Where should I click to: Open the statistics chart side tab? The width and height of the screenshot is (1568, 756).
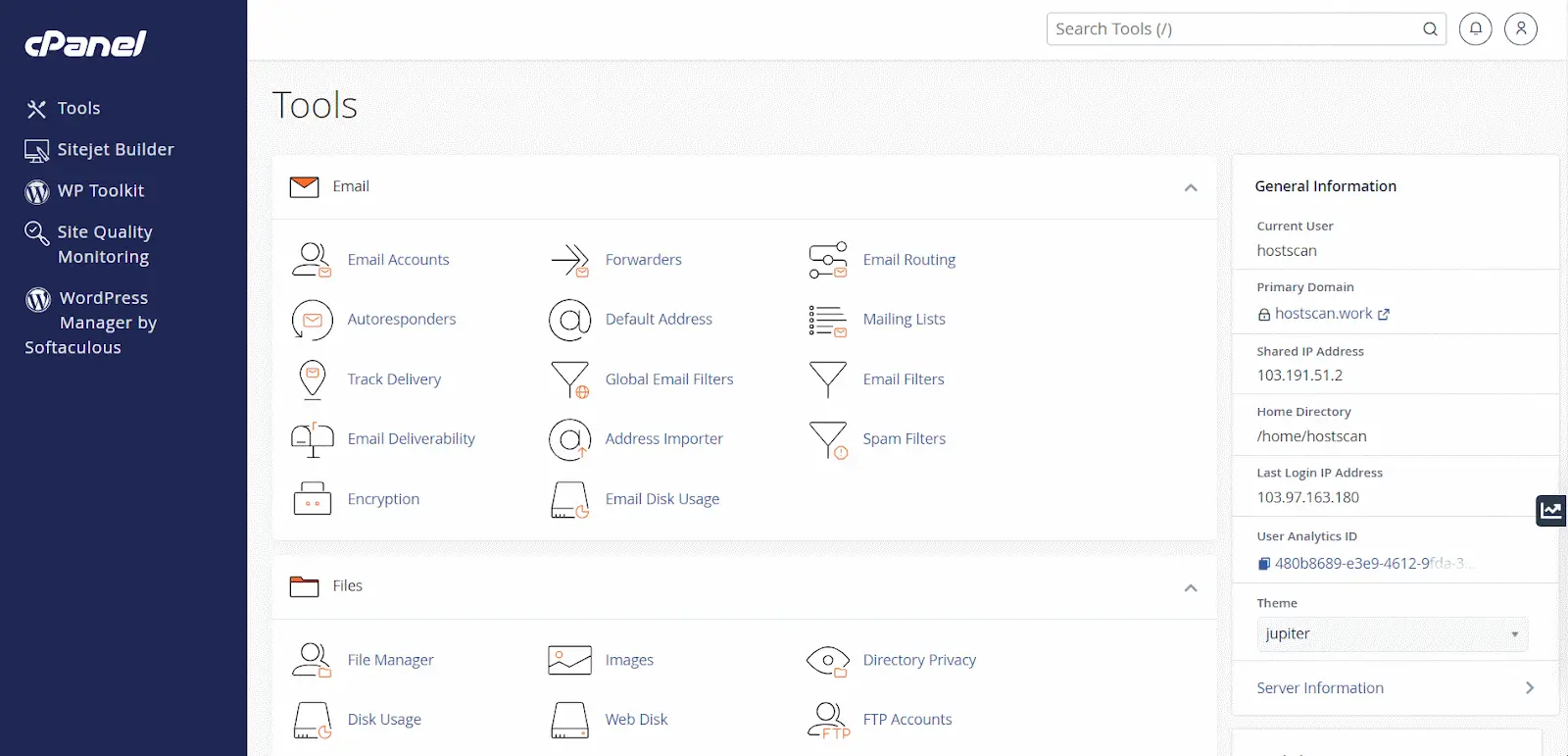(x=1551, y=510)
